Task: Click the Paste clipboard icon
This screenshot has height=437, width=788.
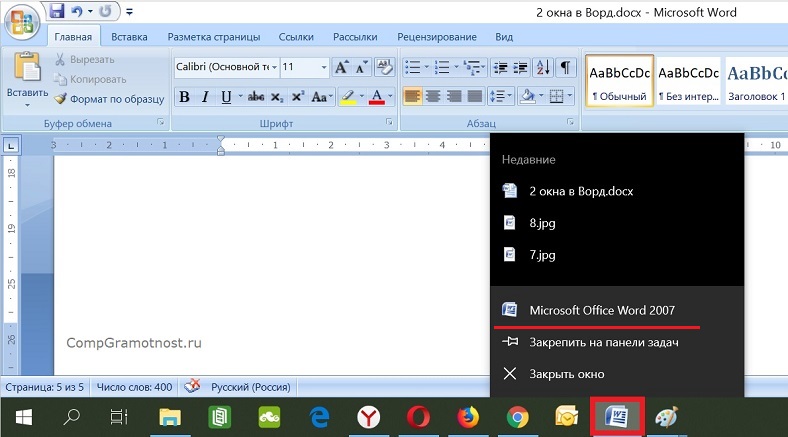Action: pyautogui.click(x=27, y=66)
